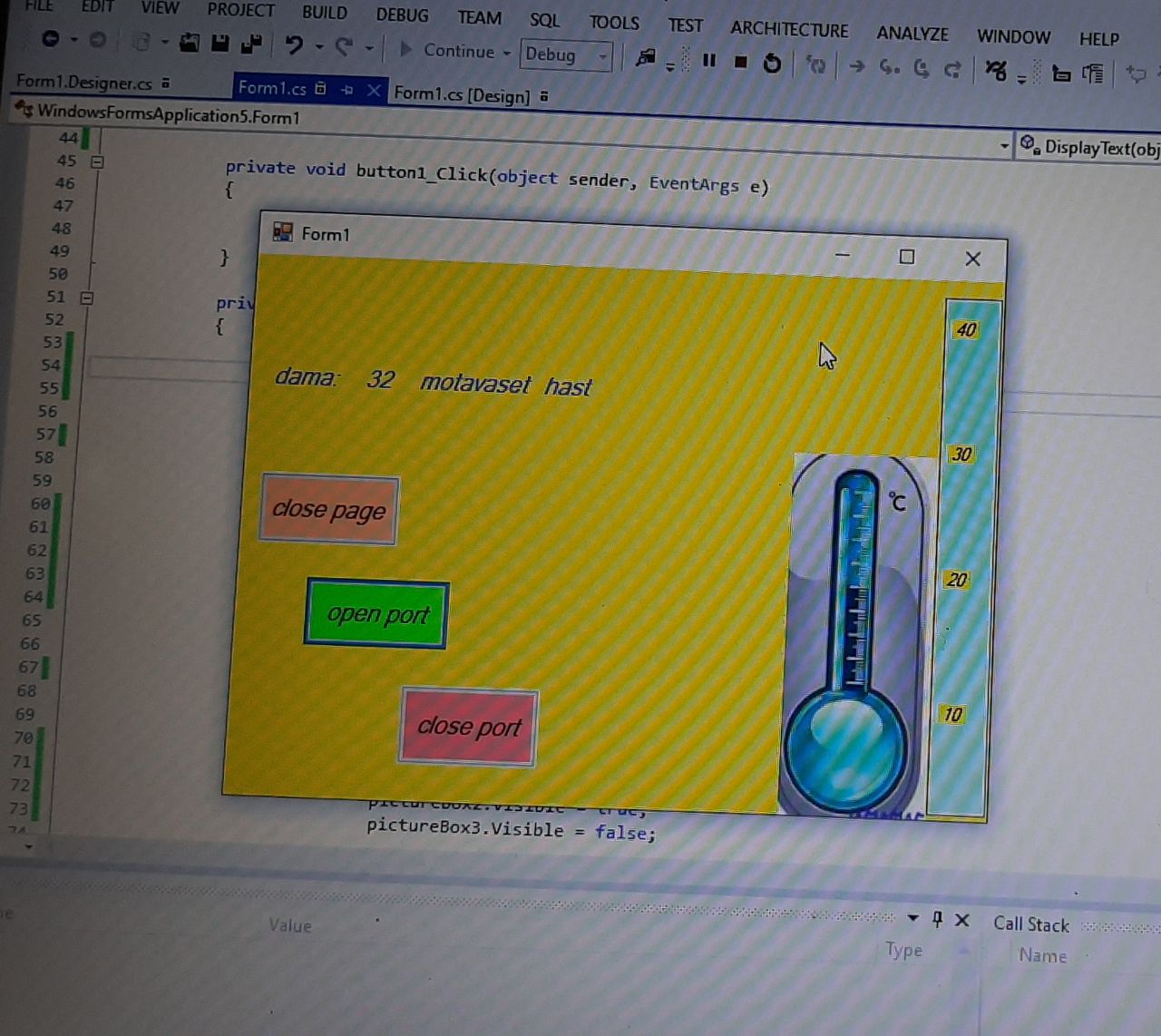
Task: Click the Step Over icon
Action: [x=922, y=68]
